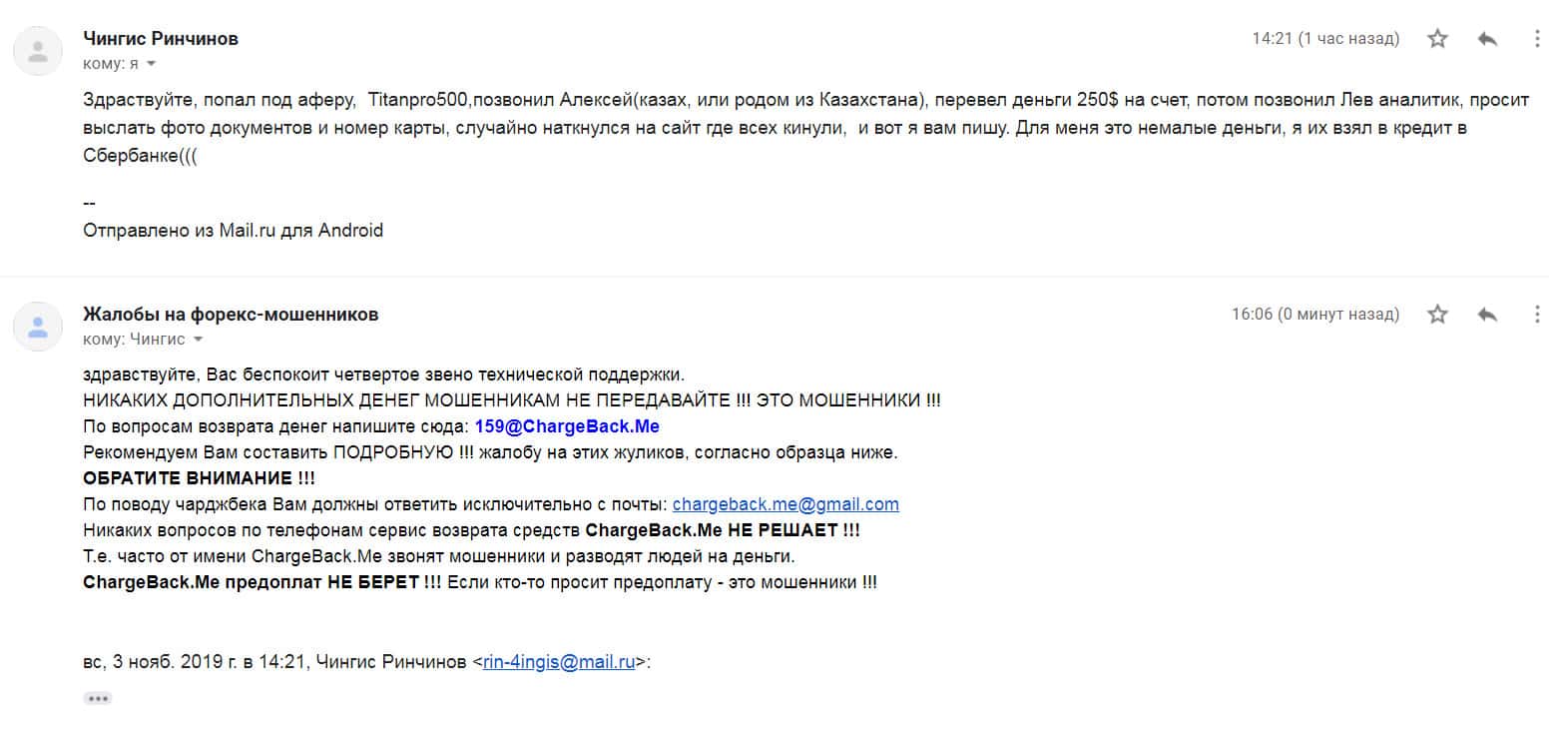Open the rin-4ingis@mail.ru address link
Image resolution: width=1568 pixels, height=749 pixels.
tap(559, 662)
